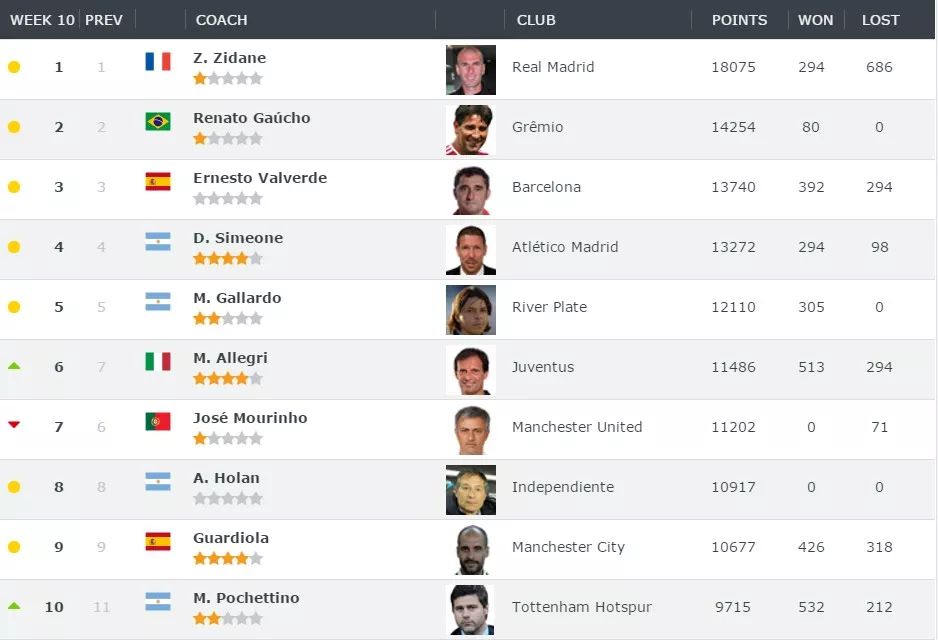This screenshot has width=938, height=640.
Task: Click the Italy flag beside M. Allegri
Action: [x=158, y=361]
